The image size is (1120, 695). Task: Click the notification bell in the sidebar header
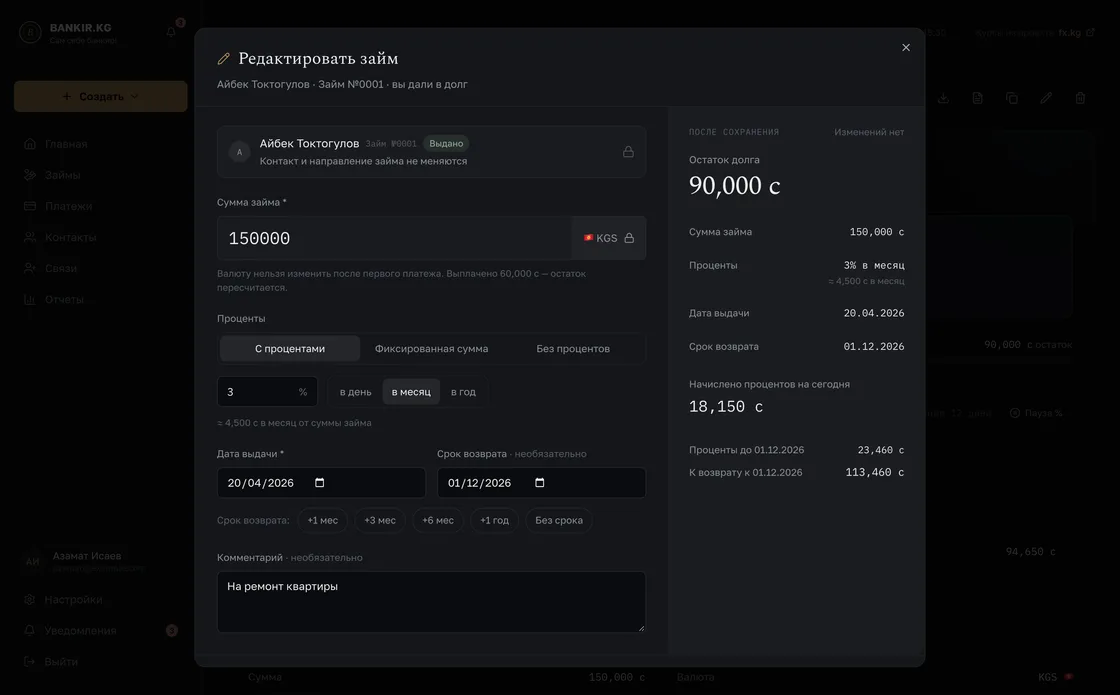tap(171, 32)
